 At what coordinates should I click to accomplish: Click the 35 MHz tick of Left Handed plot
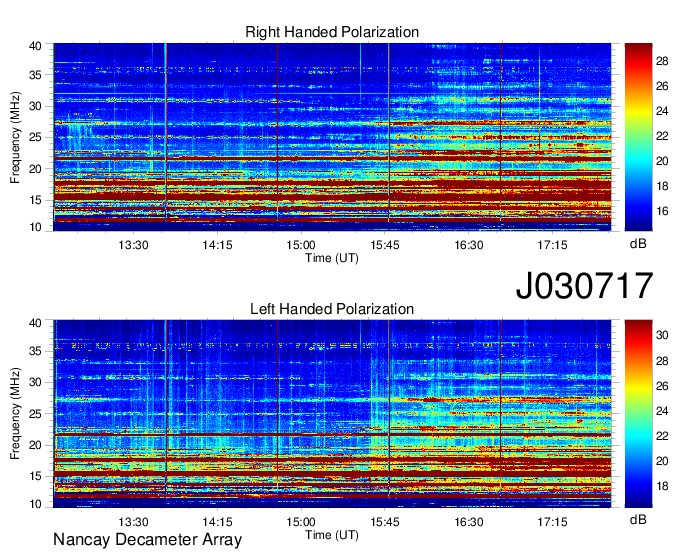tap(35, 351)
